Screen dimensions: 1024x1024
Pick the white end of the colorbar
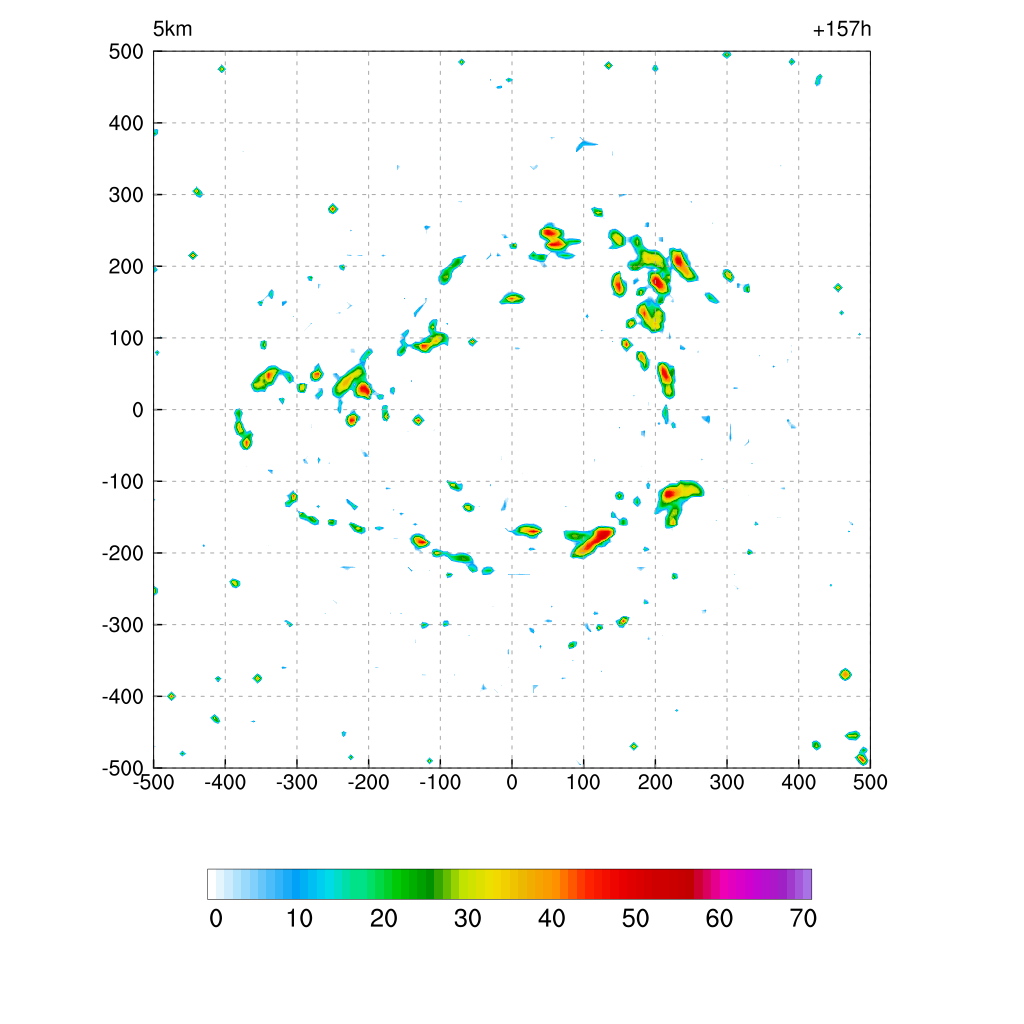click(212, 884)
